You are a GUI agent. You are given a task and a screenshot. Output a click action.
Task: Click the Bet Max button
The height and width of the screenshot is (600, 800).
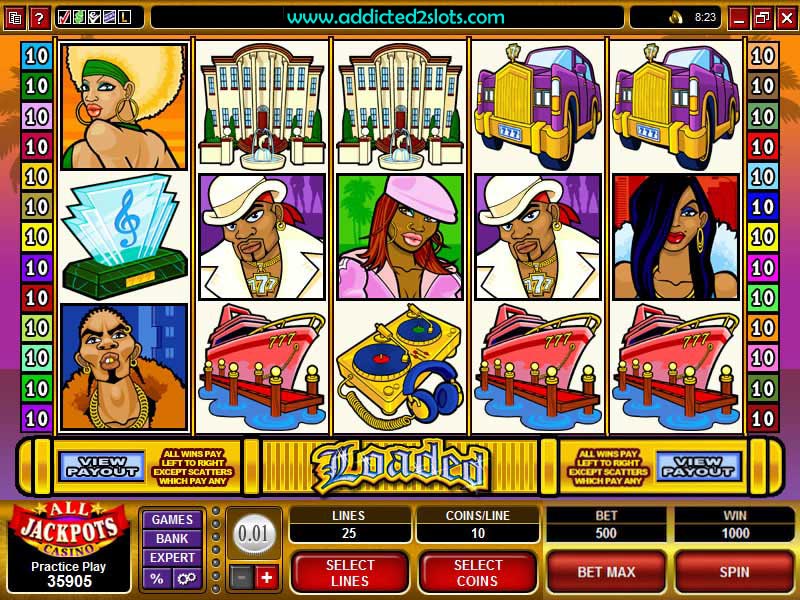tap(606, 572)
